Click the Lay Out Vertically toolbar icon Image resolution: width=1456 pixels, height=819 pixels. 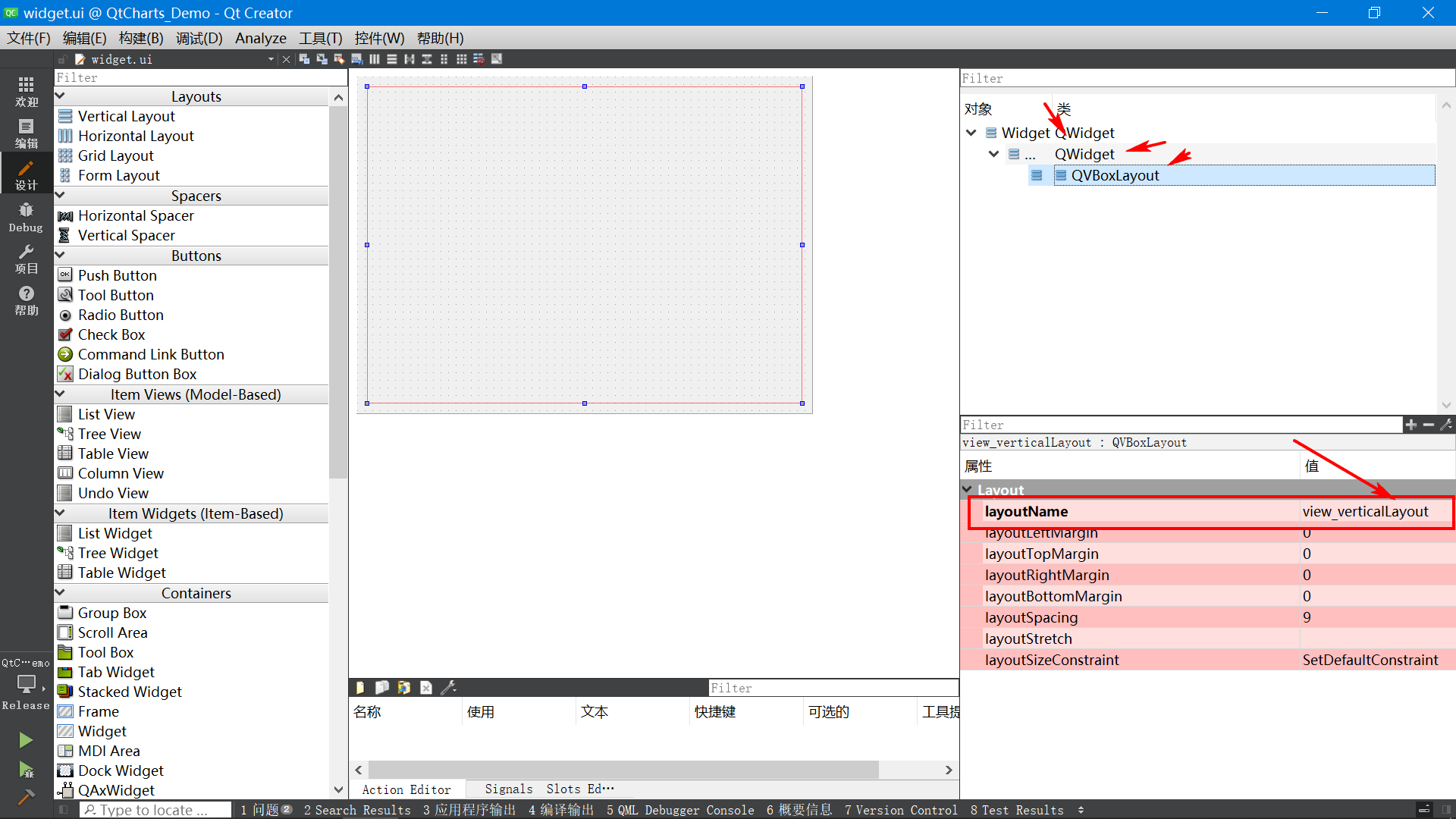(x=391, y=59)
